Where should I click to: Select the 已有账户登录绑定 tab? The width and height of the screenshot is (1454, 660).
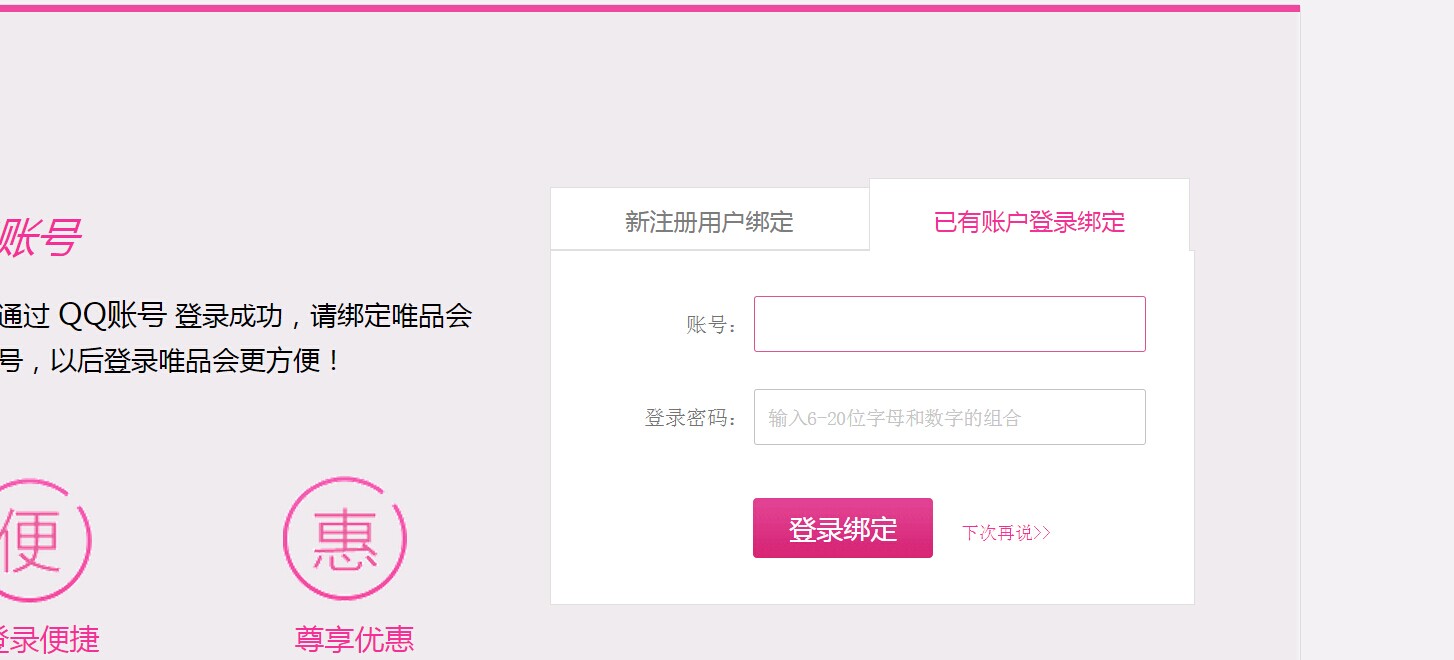pyautogui.click(x=1029, y=220)
